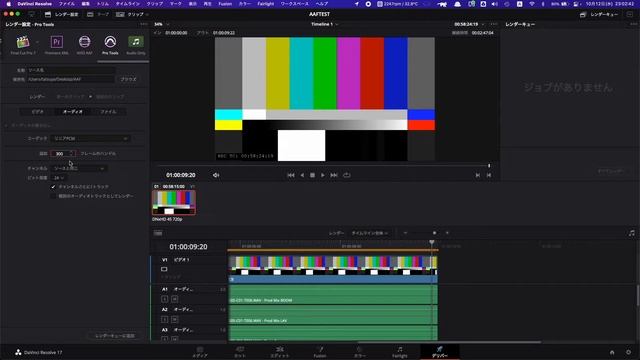Switch to the ビデオ settings tab
The width and height of the screenshot is (640, 360).
click(37, 111)
